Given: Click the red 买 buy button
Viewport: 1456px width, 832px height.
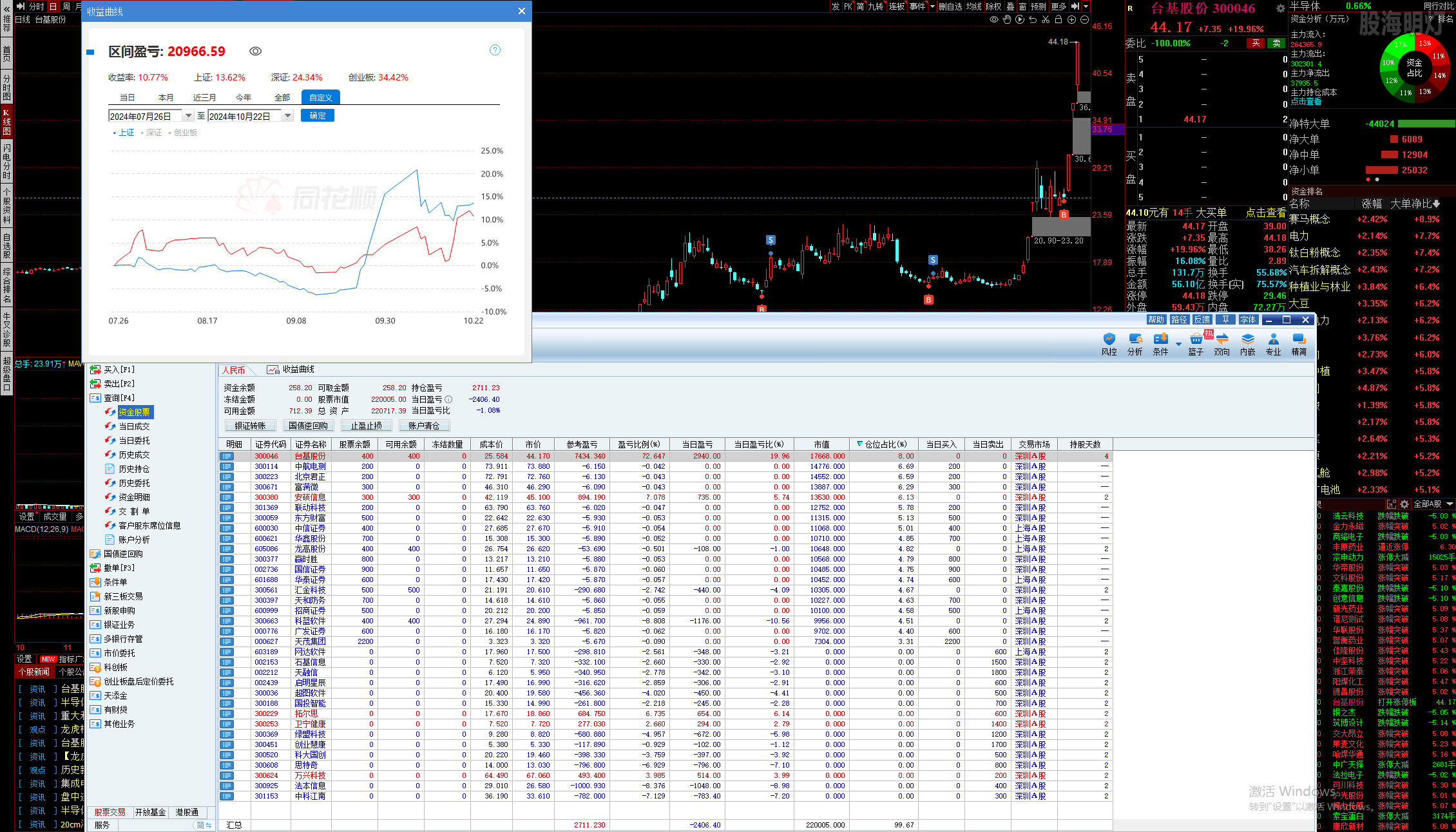Looking at the screenshot, I should 1256,43.
